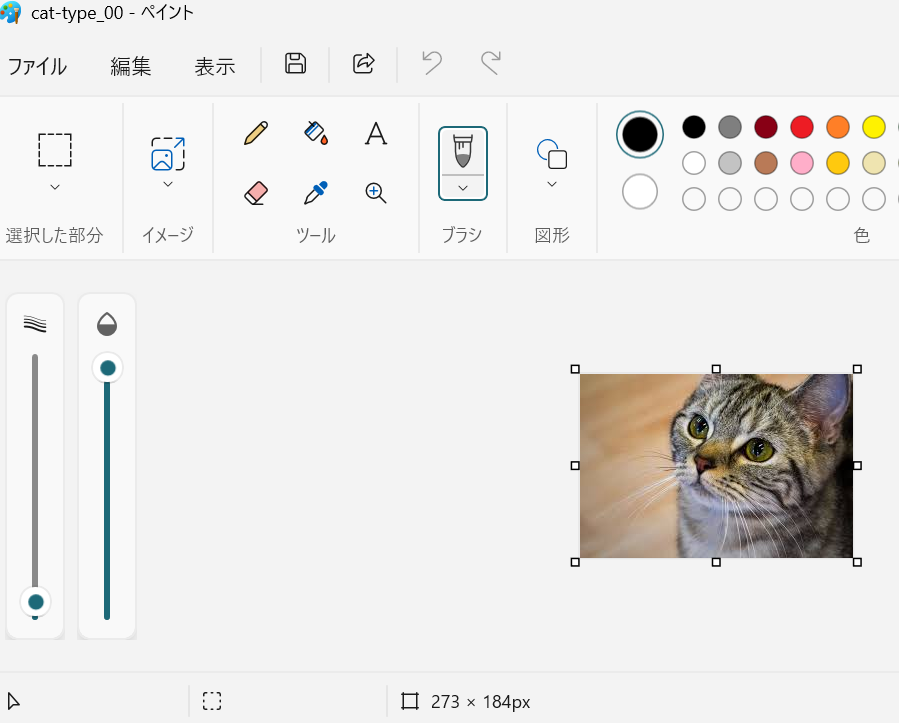Pick the light gray swatch
Viewport: 899px width, 723px height.
[730, 163]
